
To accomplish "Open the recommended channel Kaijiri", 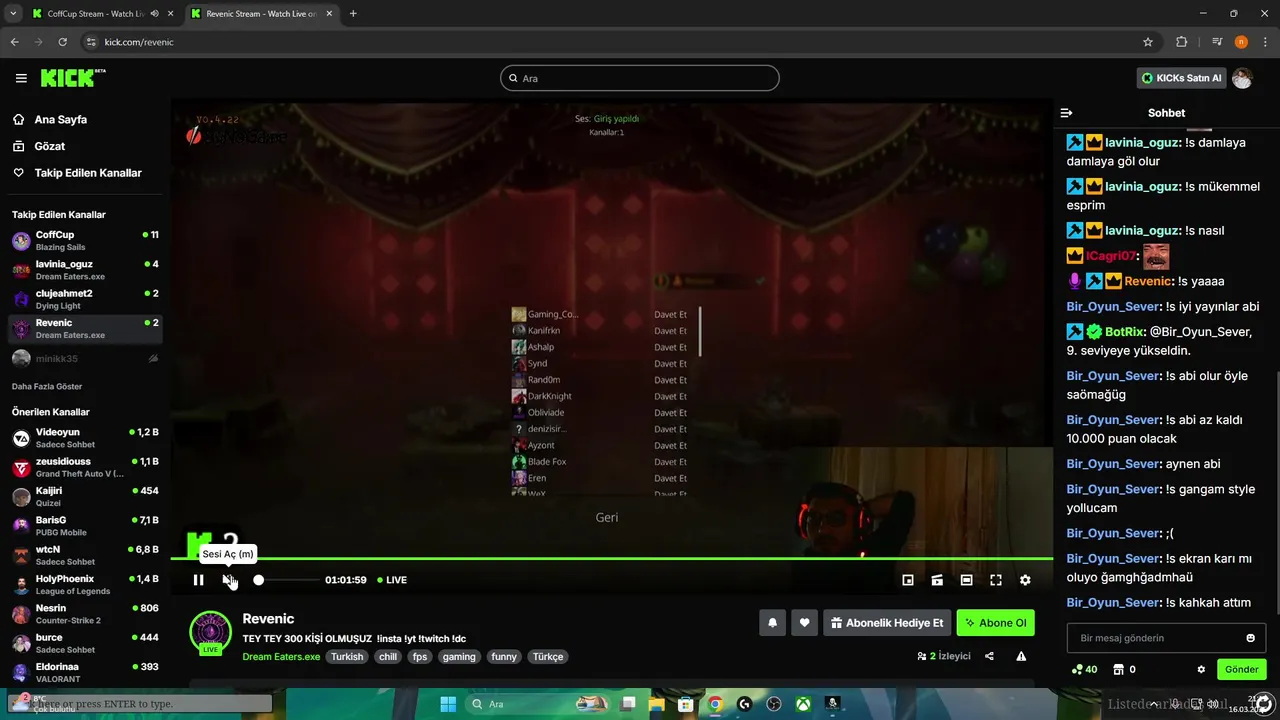I will [x=85, y=496].
